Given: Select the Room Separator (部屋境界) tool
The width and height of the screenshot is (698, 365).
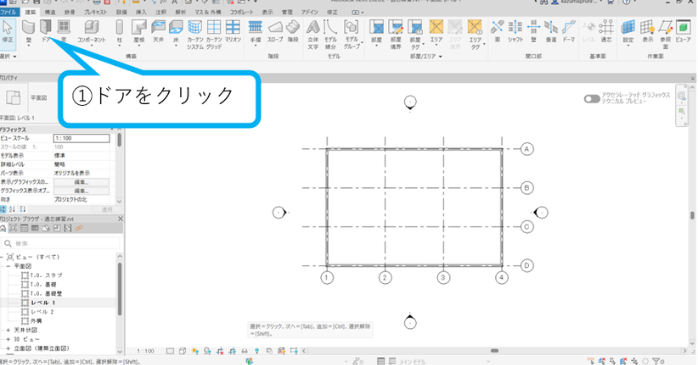Looking at the screenshot, I should click(x=396, y=34).
